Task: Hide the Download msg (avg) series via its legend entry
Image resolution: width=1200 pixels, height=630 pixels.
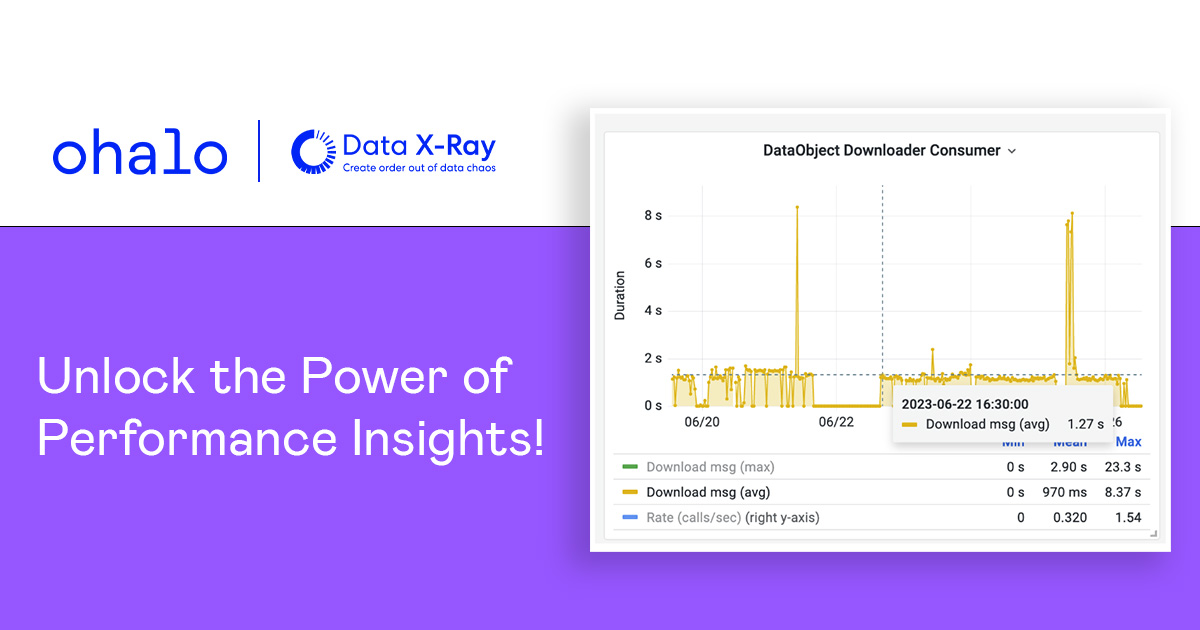Action: point(710,492)
